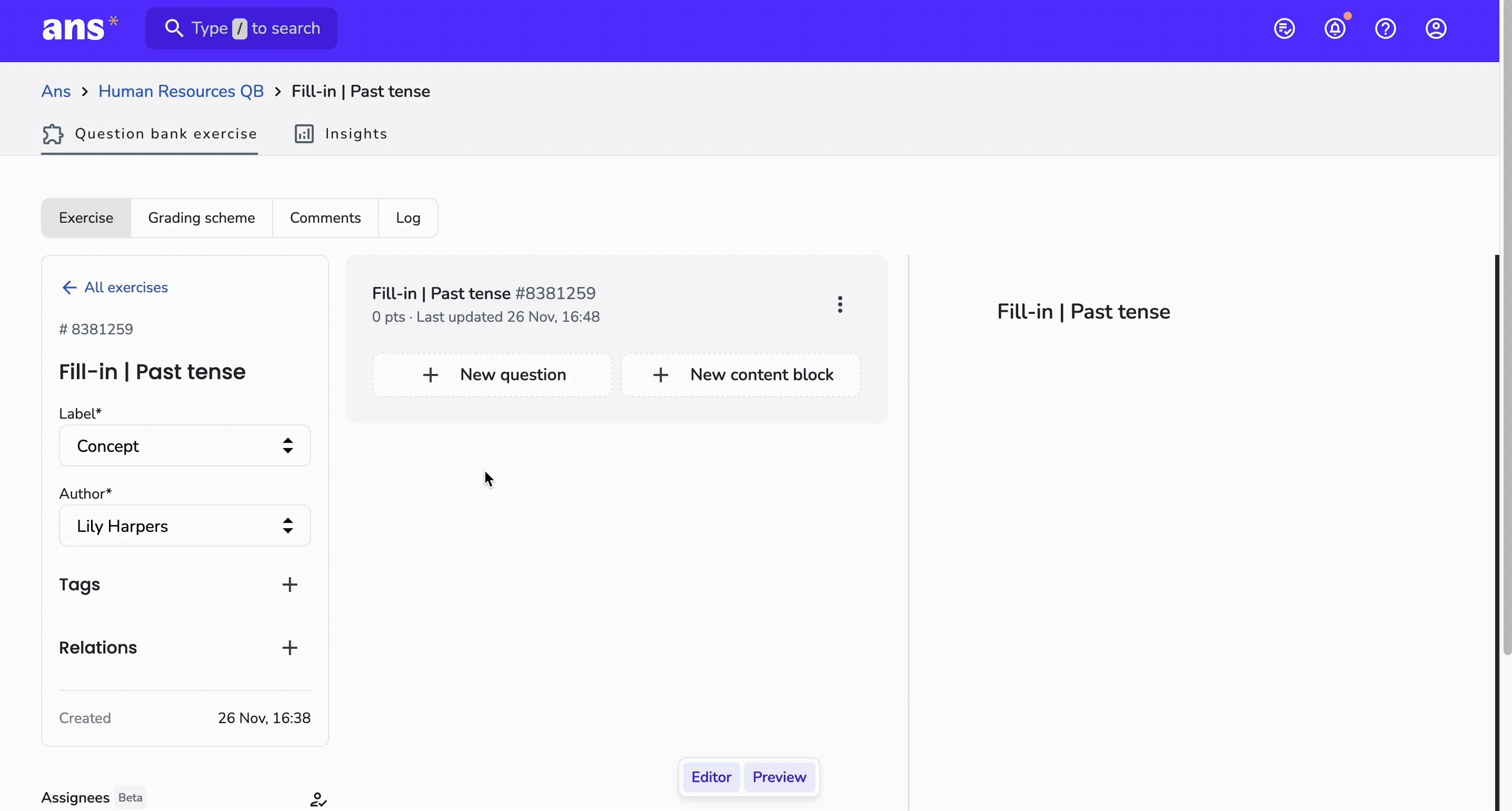Click the preview heading Fill-in | Past tense
The width and height of the screenshot is (1512, 811).
click(x=1083, y=312)
